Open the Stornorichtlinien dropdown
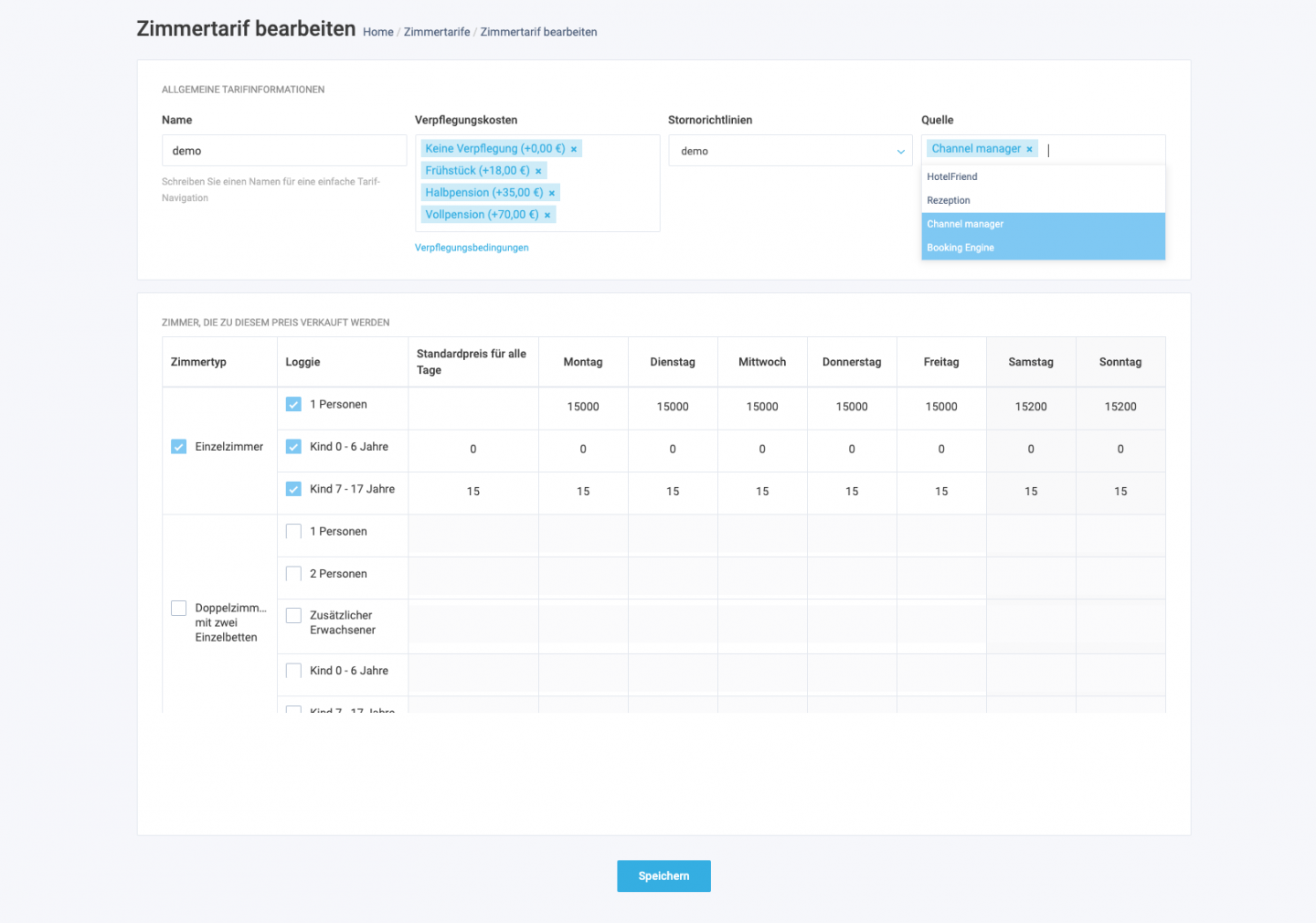This screenshot has width=1316, height=923. click(x=791, y=151)
